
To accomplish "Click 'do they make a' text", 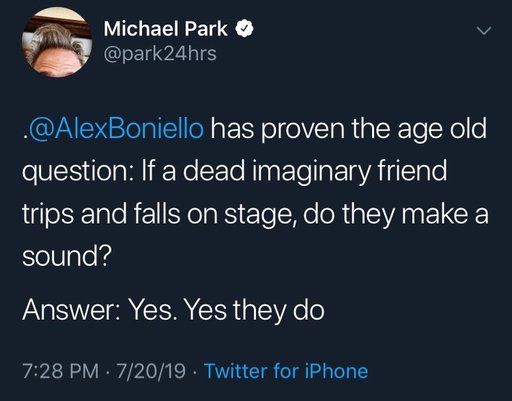I will [x=396, y=215].
